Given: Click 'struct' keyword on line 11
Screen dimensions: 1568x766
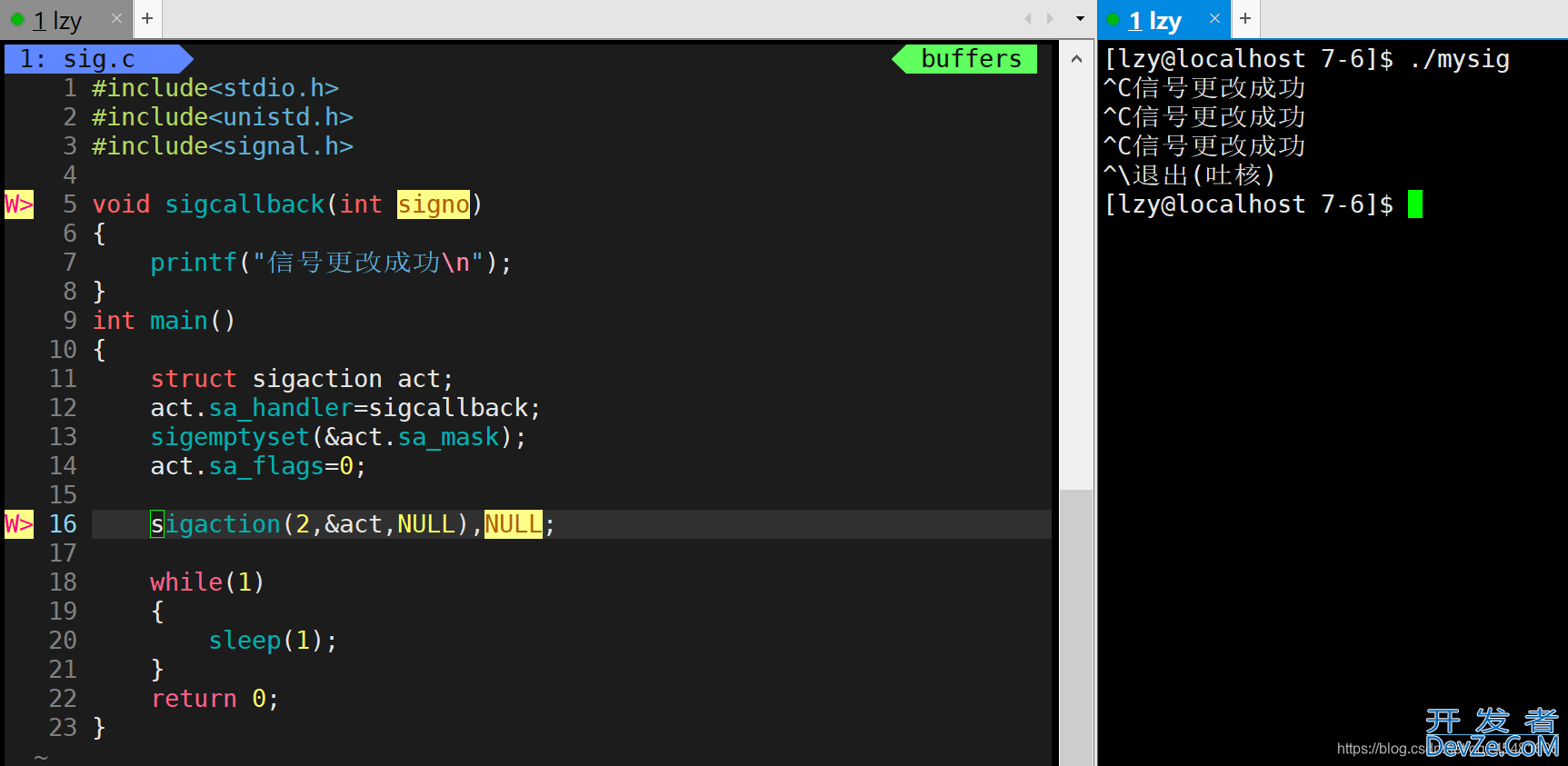Looking at the screenshot, I should click(x=194, y=379).
